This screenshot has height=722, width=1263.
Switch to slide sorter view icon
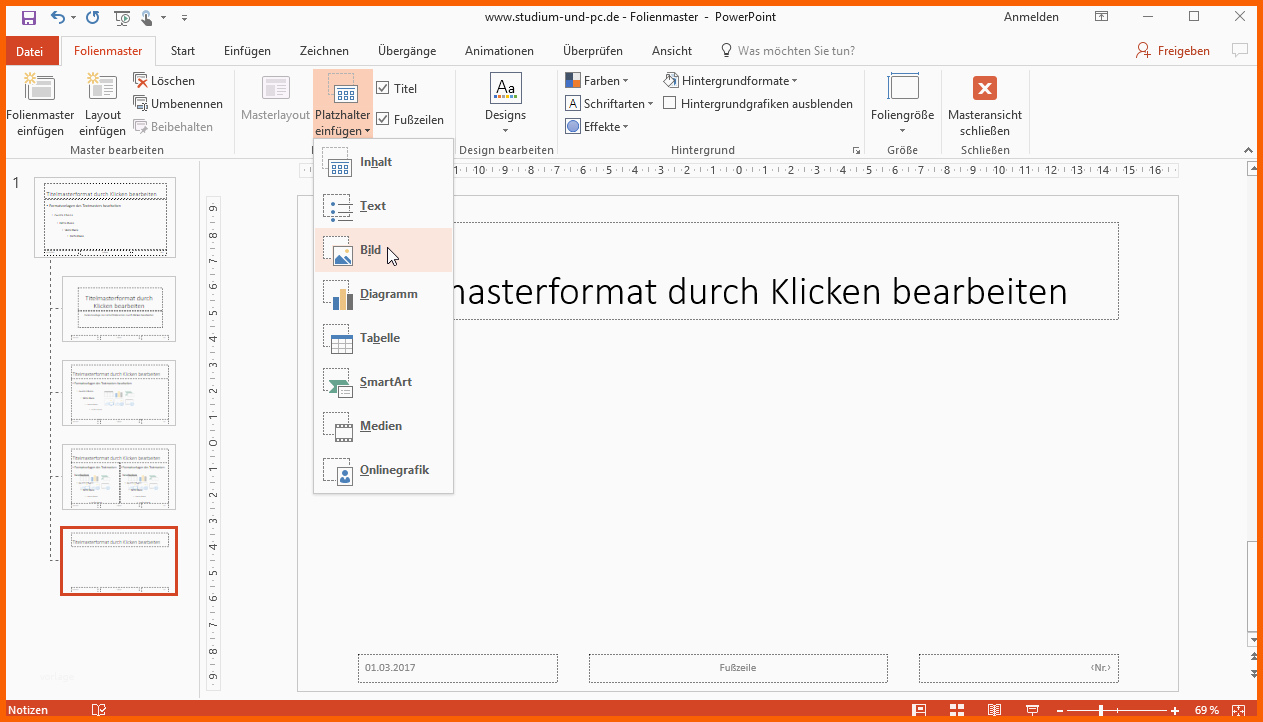pos(957,710)
